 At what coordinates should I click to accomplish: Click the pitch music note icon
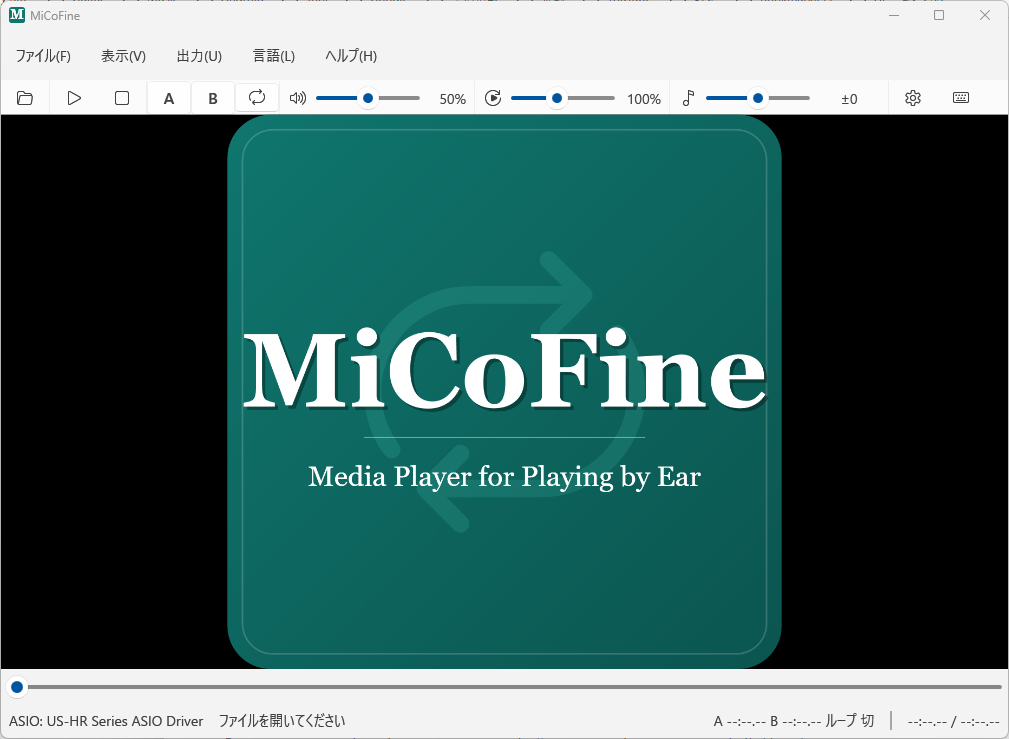coord(689,98)
